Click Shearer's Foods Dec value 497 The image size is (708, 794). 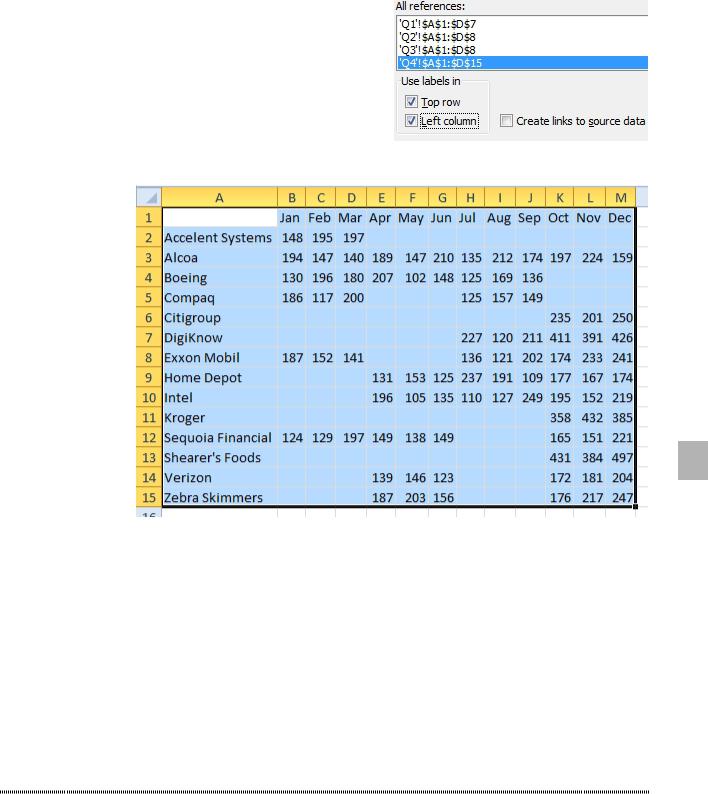coord(620,458)
